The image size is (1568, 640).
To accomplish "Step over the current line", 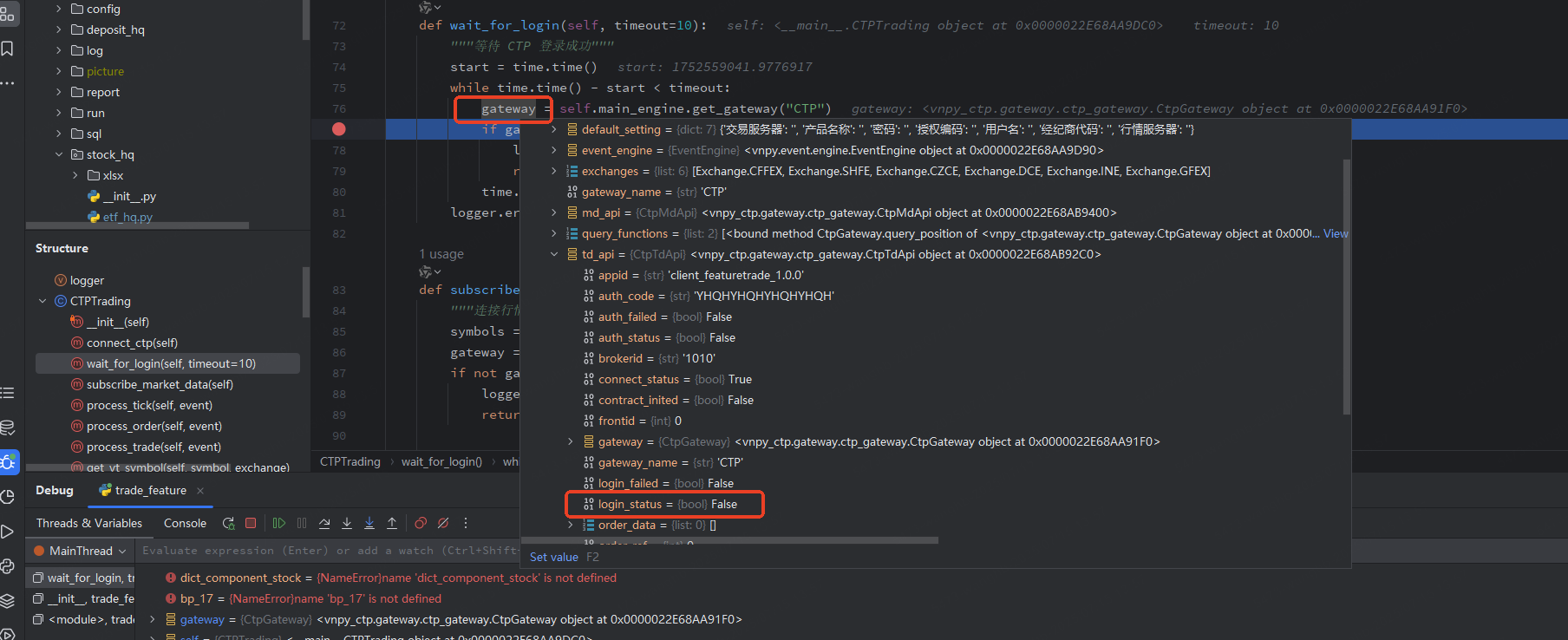I will pos(324,523).
